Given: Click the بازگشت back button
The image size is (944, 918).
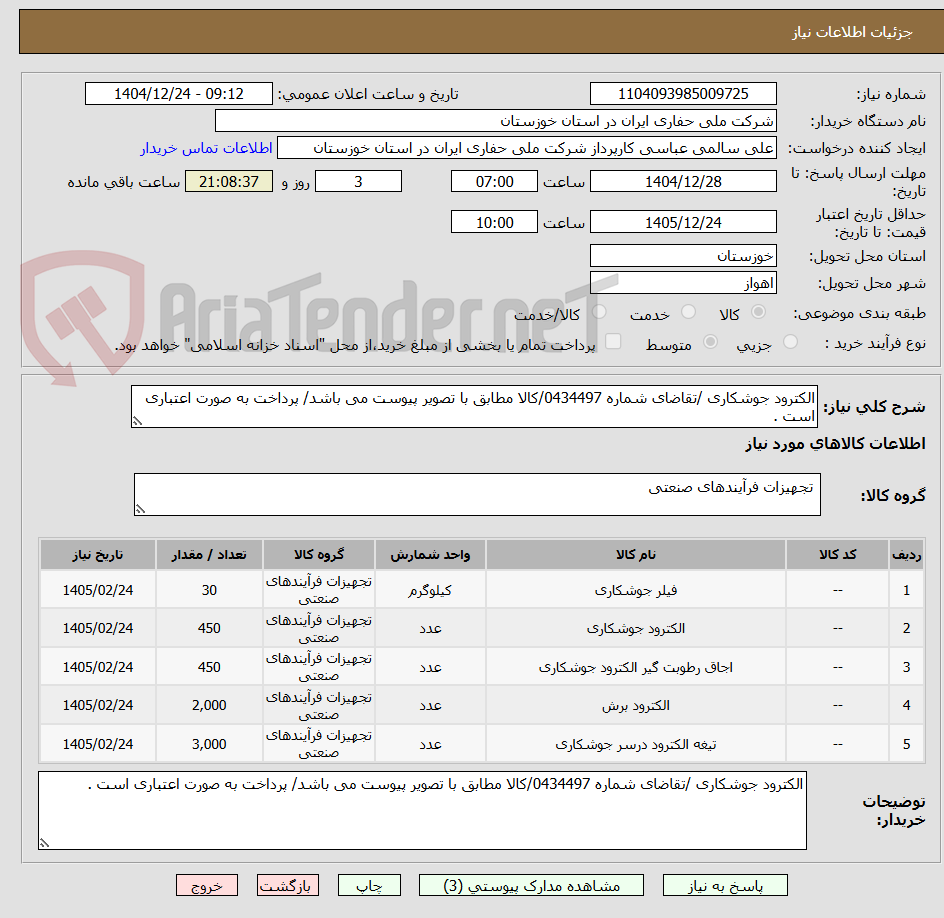Looking at the screenshot, I should (288, 885).
